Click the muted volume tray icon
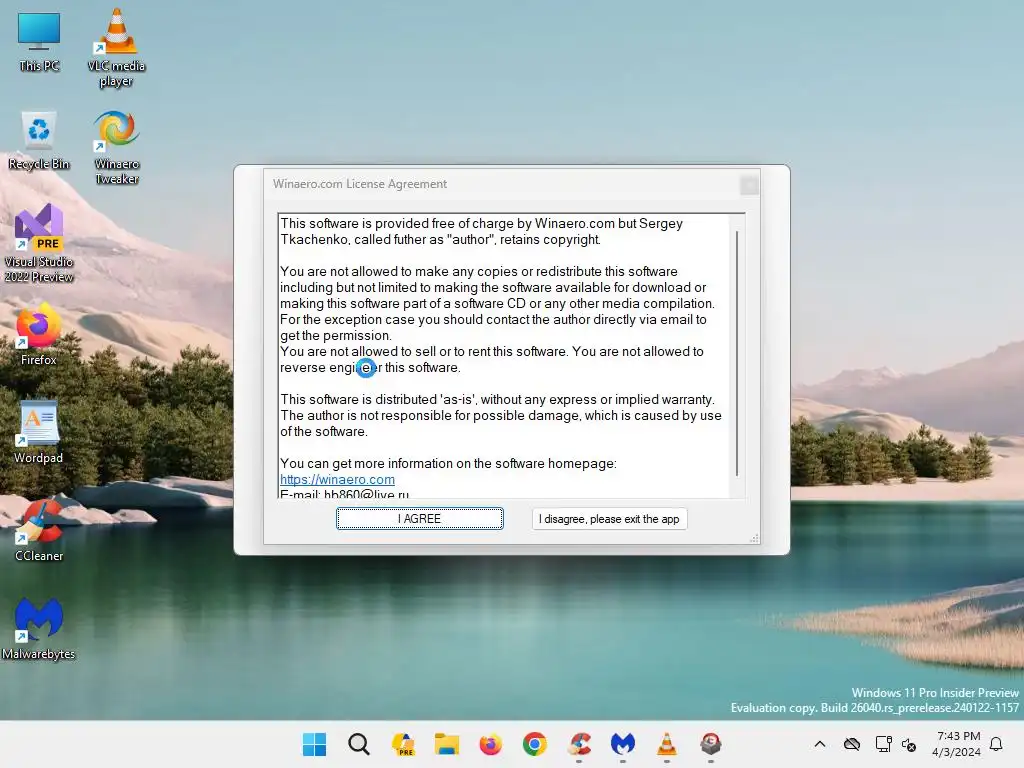Screen dimensions: 1024x768 (908, 744)
